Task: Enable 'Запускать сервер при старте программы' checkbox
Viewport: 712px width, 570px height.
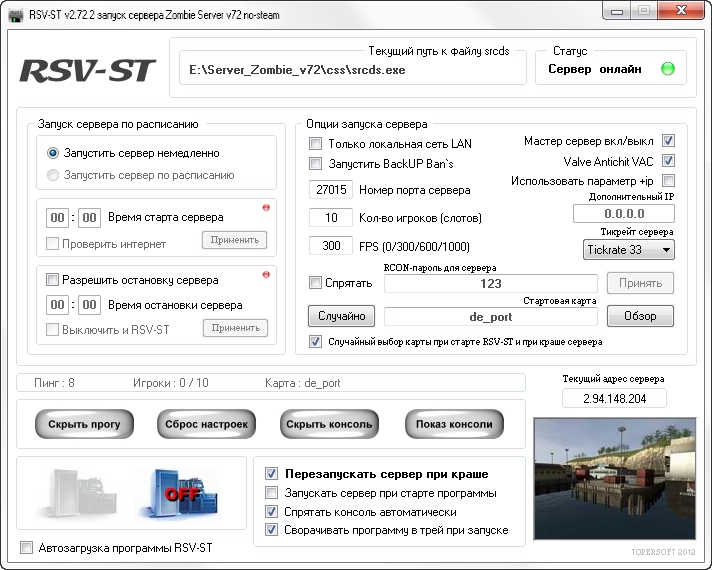Action: click(x=272, y=492)
